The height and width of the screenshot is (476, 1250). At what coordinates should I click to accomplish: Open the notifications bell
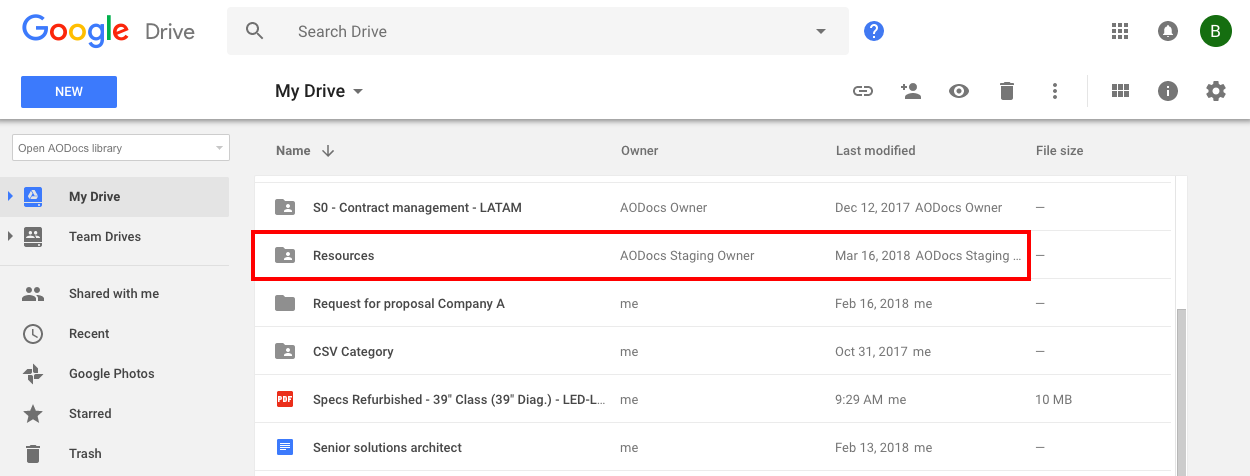click(1167, 31)
